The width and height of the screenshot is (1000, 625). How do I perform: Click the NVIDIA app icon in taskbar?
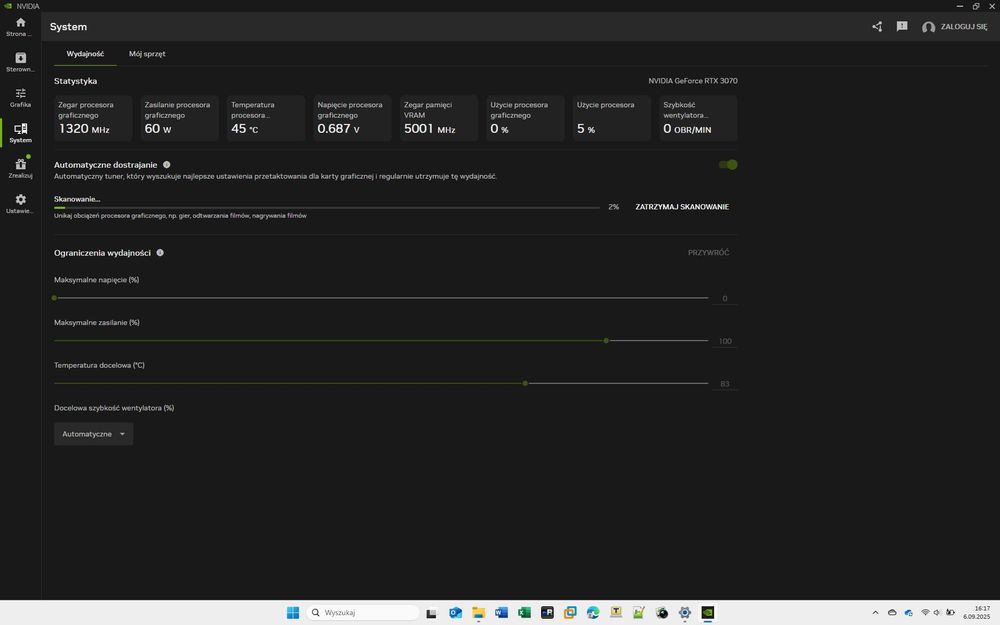708,613
